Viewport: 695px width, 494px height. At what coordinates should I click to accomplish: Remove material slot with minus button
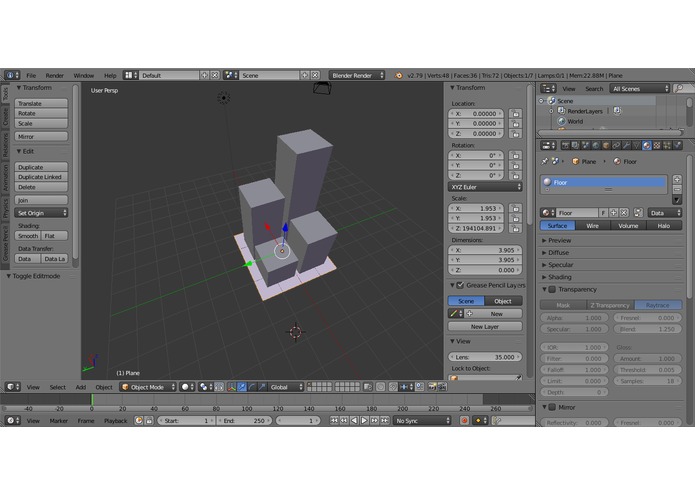[677, 190]
